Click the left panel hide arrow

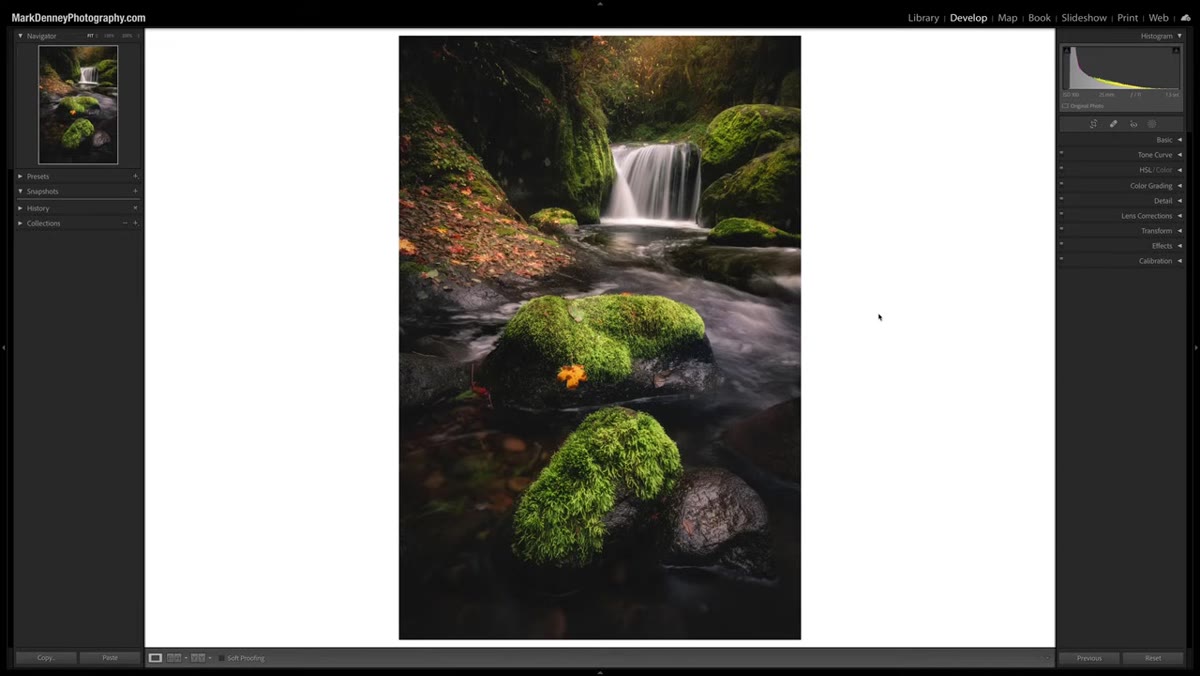4,348
